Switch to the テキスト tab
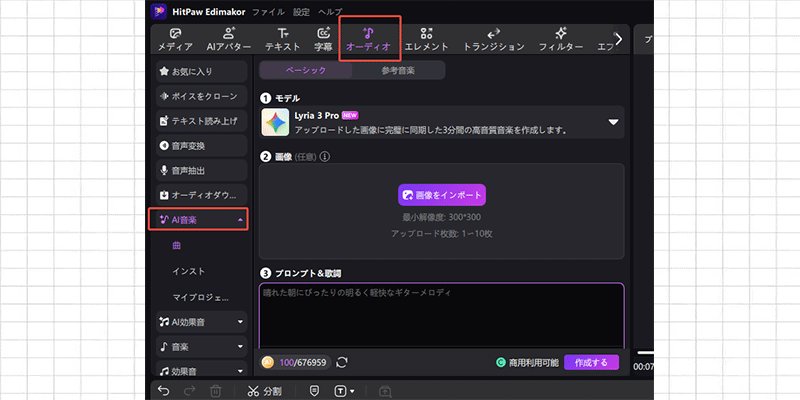Viewport: 800px width, 400px height. (283, 40)
